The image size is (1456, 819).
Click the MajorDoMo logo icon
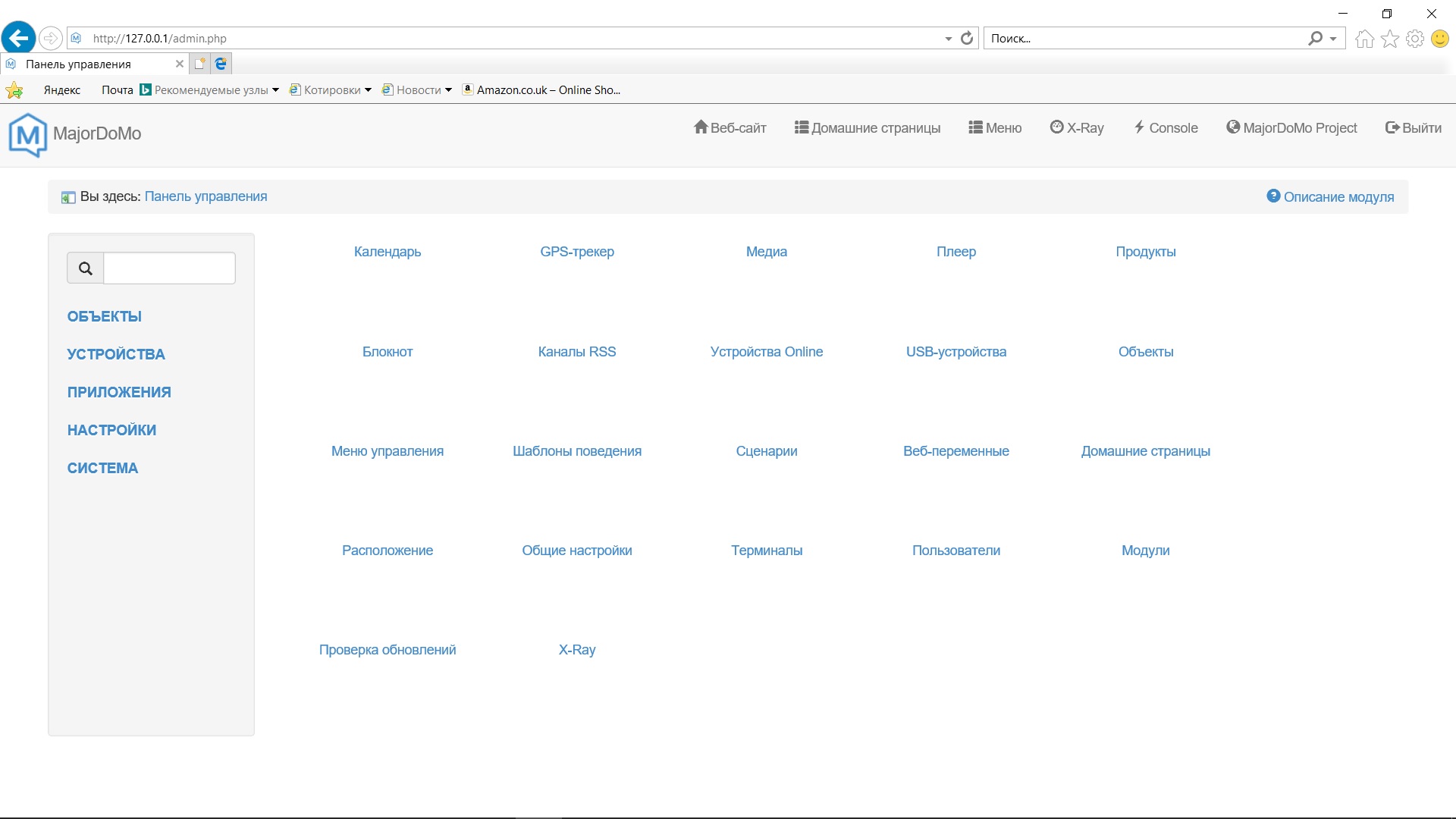pyautogui.click(x=28, y=134)
